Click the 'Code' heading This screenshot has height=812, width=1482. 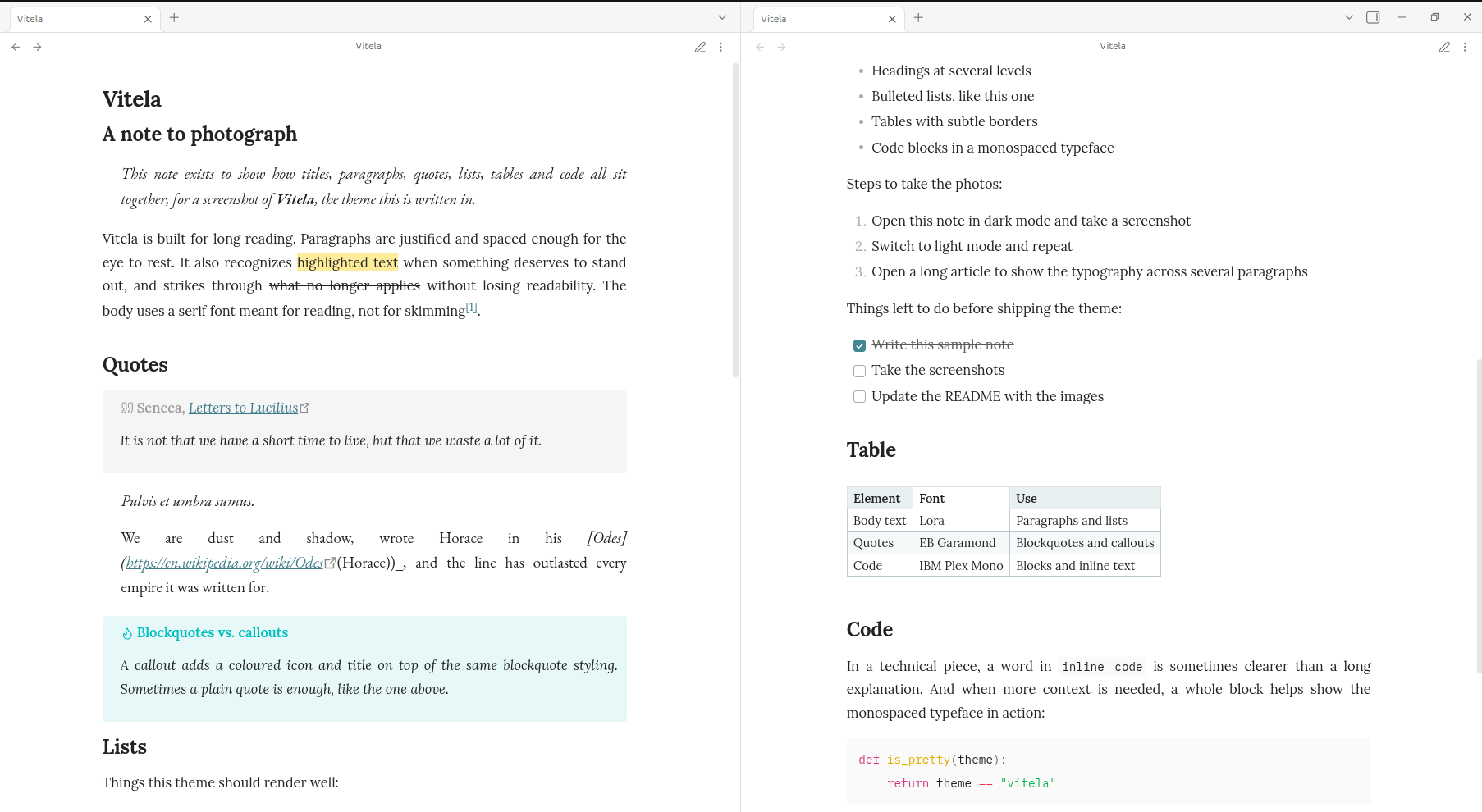869,629
